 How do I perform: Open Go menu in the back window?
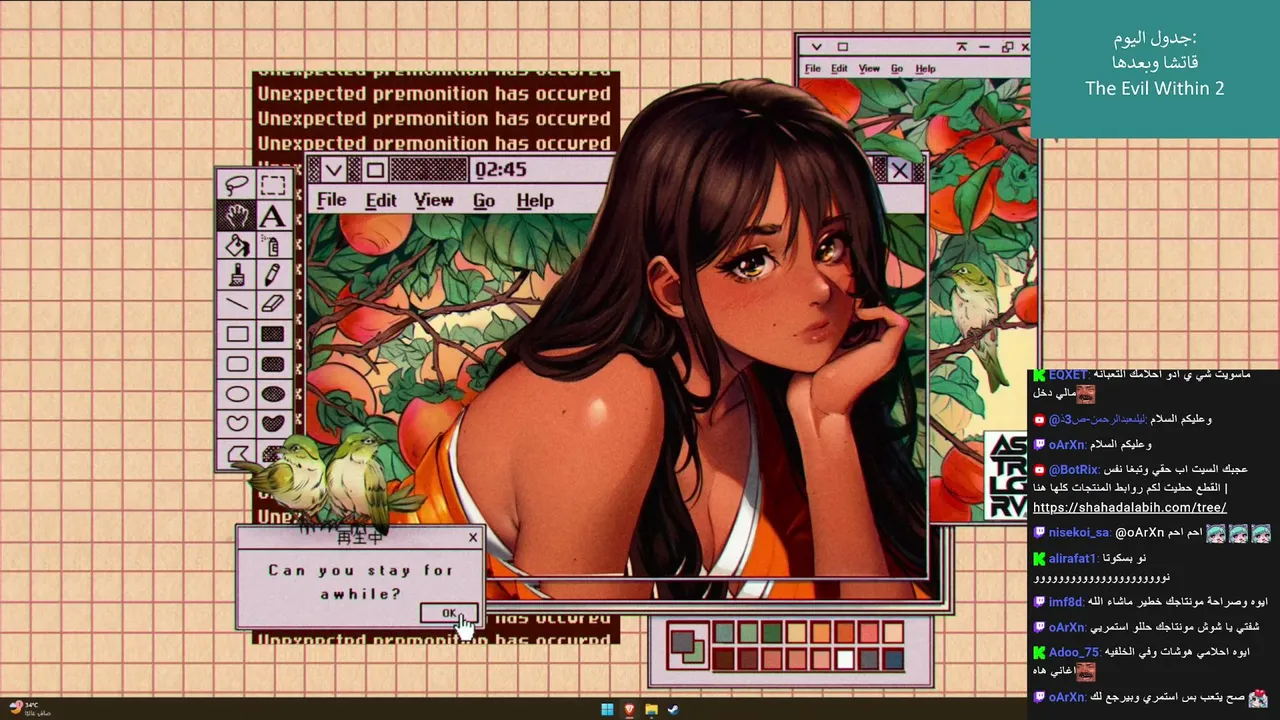897,69
